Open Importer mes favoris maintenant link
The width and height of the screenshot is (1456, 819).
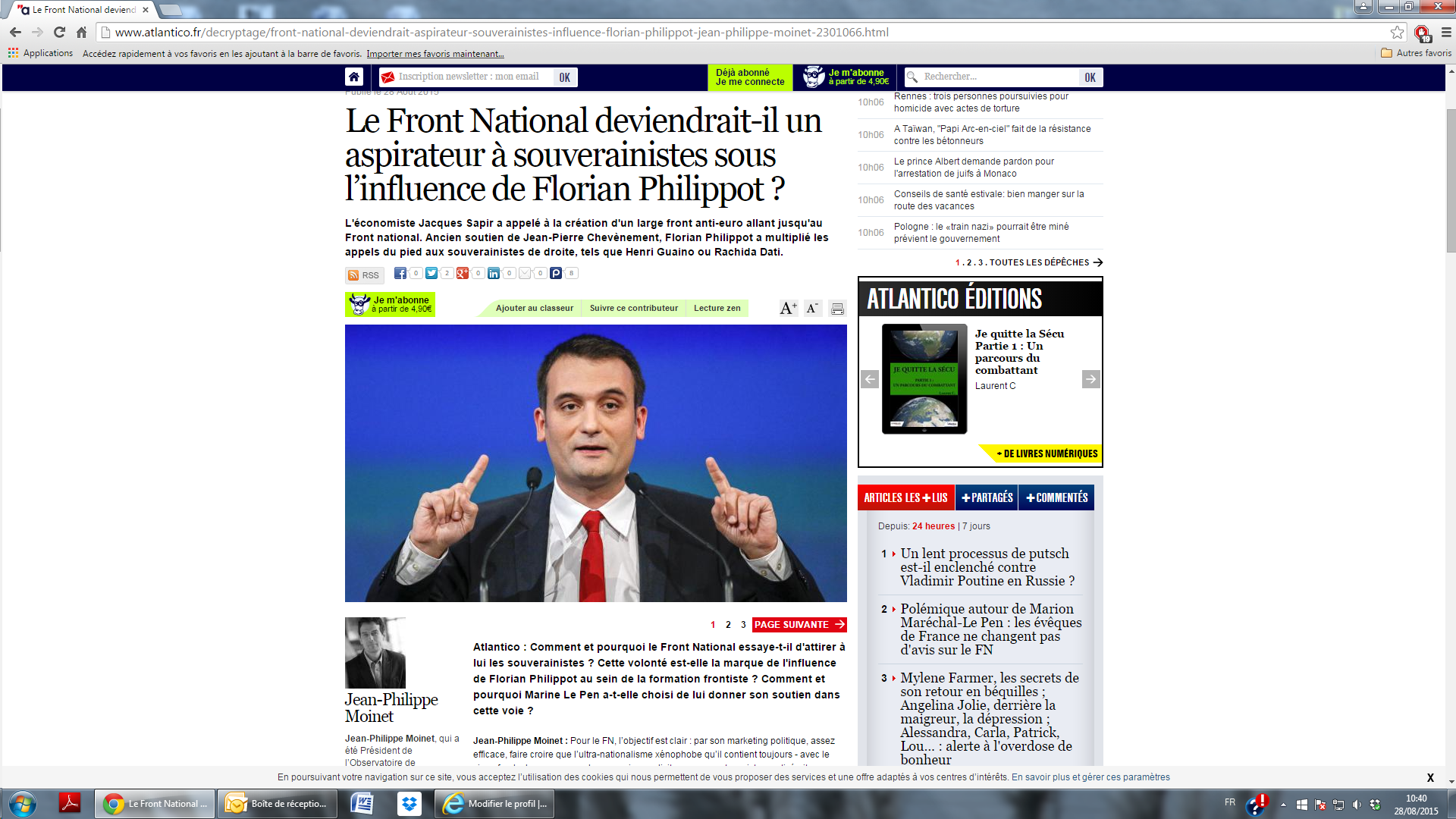(435, 54)
